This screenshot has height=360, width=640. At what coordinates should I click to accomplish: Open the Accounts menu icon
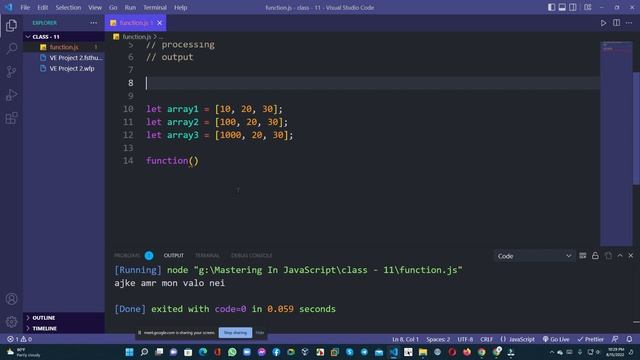pos(11,299)
